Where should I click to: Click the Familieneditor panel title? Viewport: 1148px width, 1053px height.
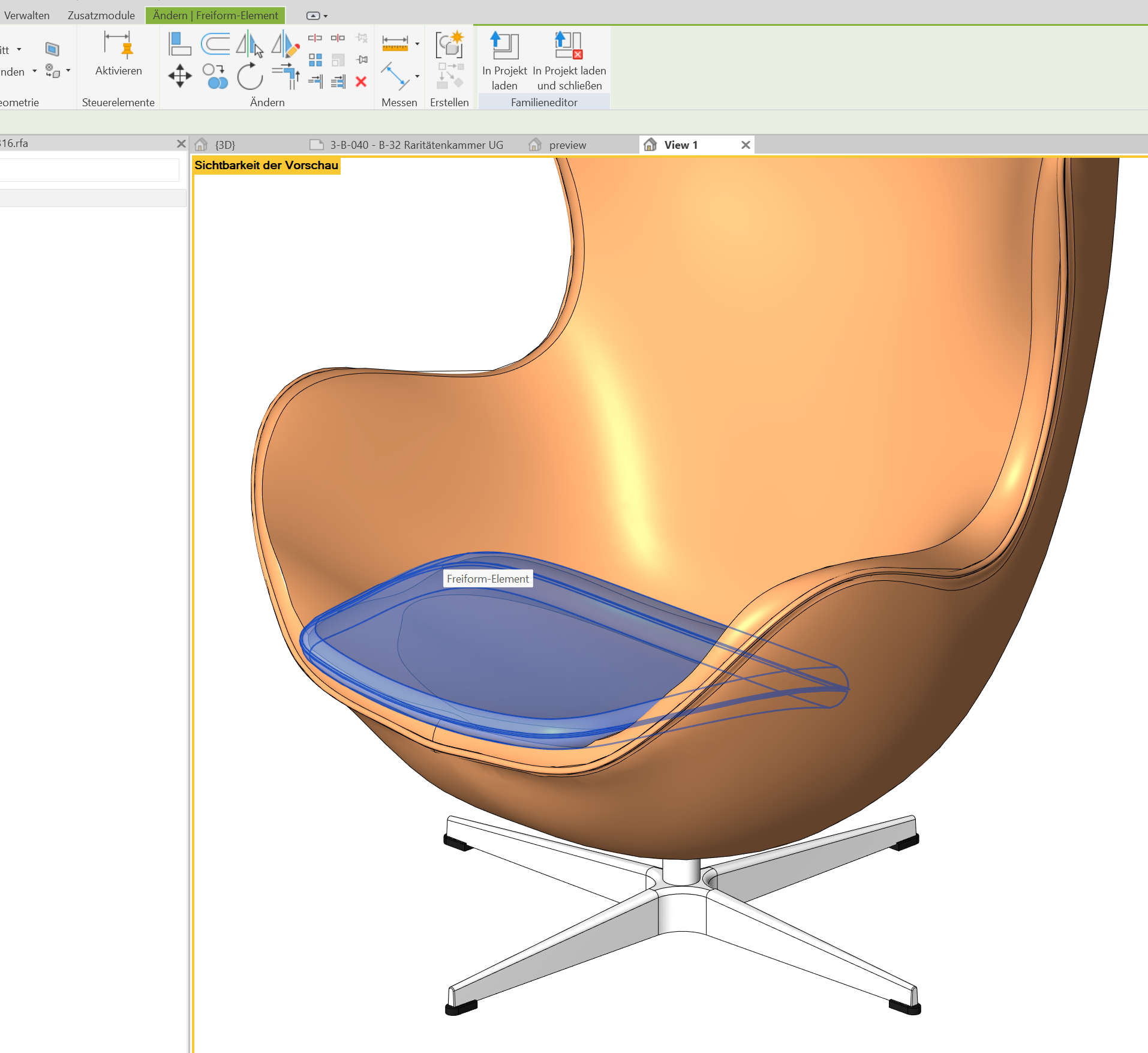[x=544, y=103]
